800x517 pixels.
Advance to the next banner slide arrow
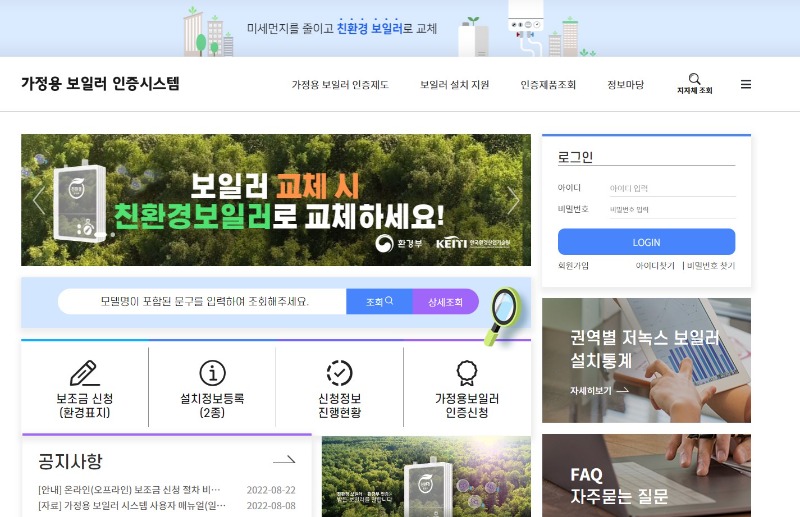(x=513, y=200)
